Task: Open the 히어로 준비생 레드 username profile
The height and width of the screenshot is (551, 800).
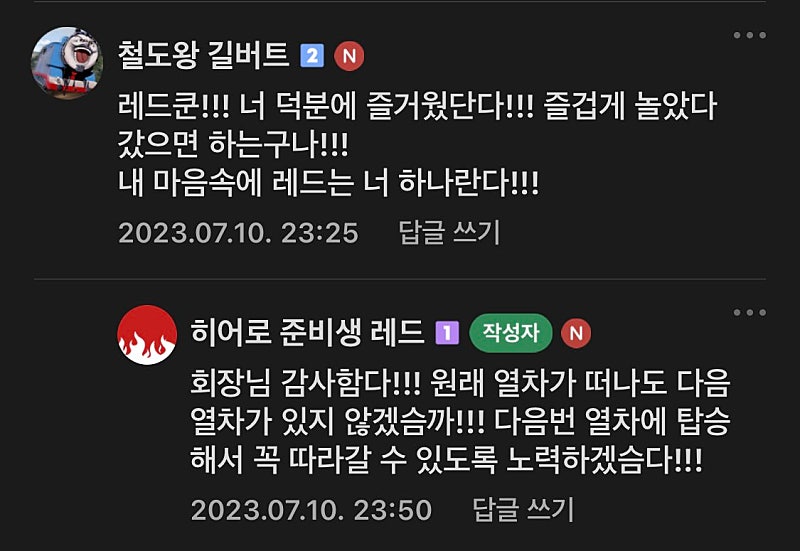Action: [x=307, y=332]
